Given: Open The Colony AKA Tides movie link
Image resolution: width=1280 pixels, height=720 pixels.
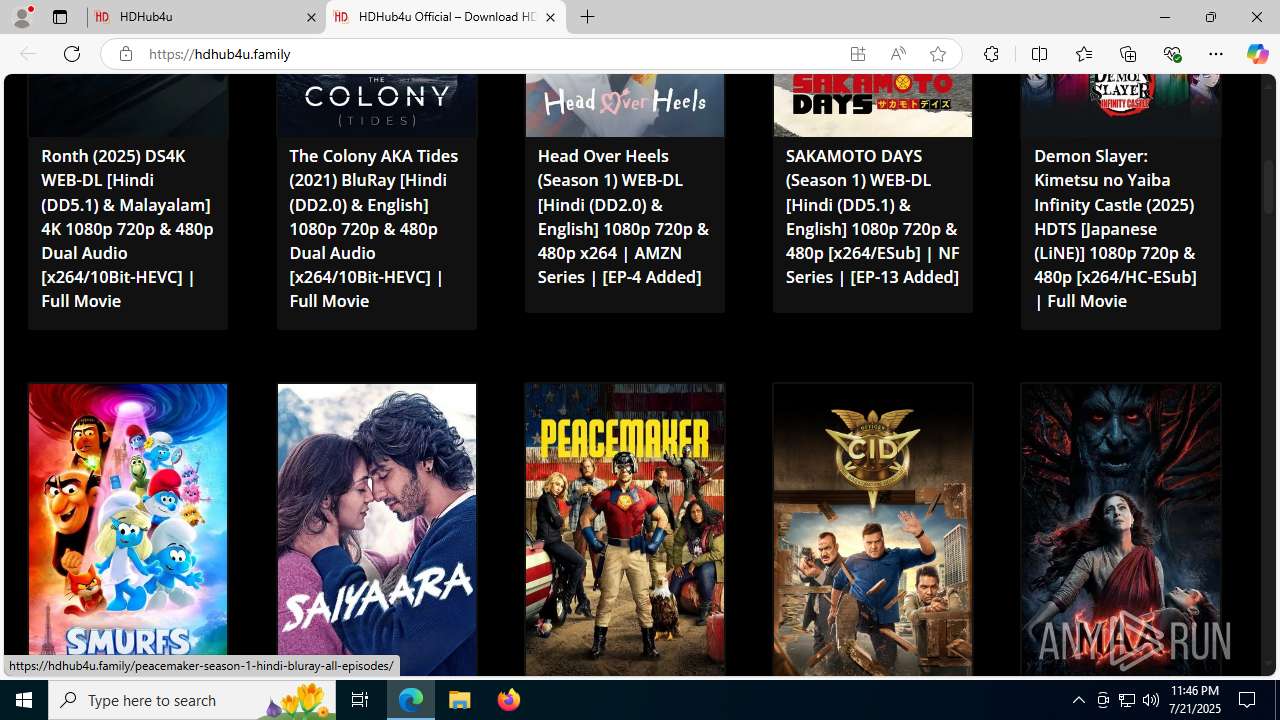Looking at the screenshot, I should click(375, 229).
